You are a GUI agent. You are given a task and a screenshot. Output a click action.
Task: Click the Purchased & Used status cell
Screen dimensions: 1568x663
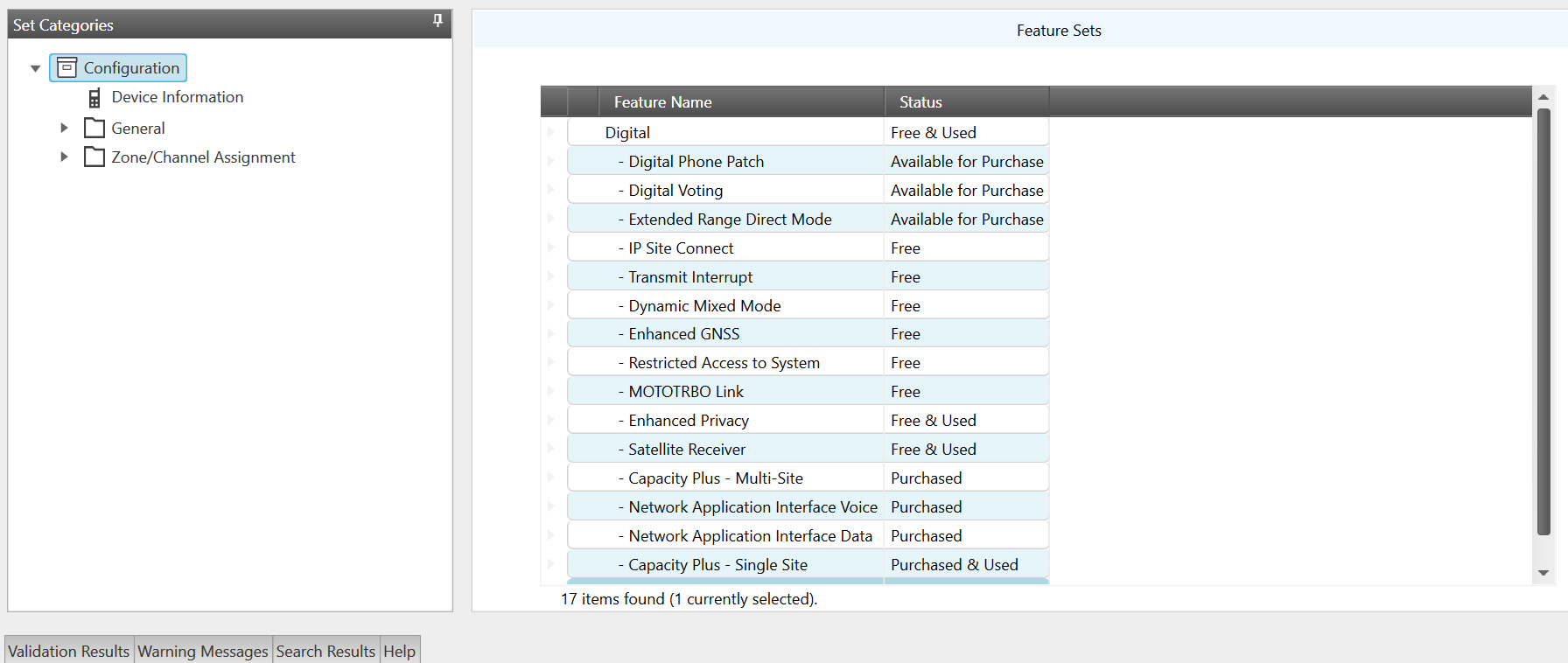click(967, 565)
